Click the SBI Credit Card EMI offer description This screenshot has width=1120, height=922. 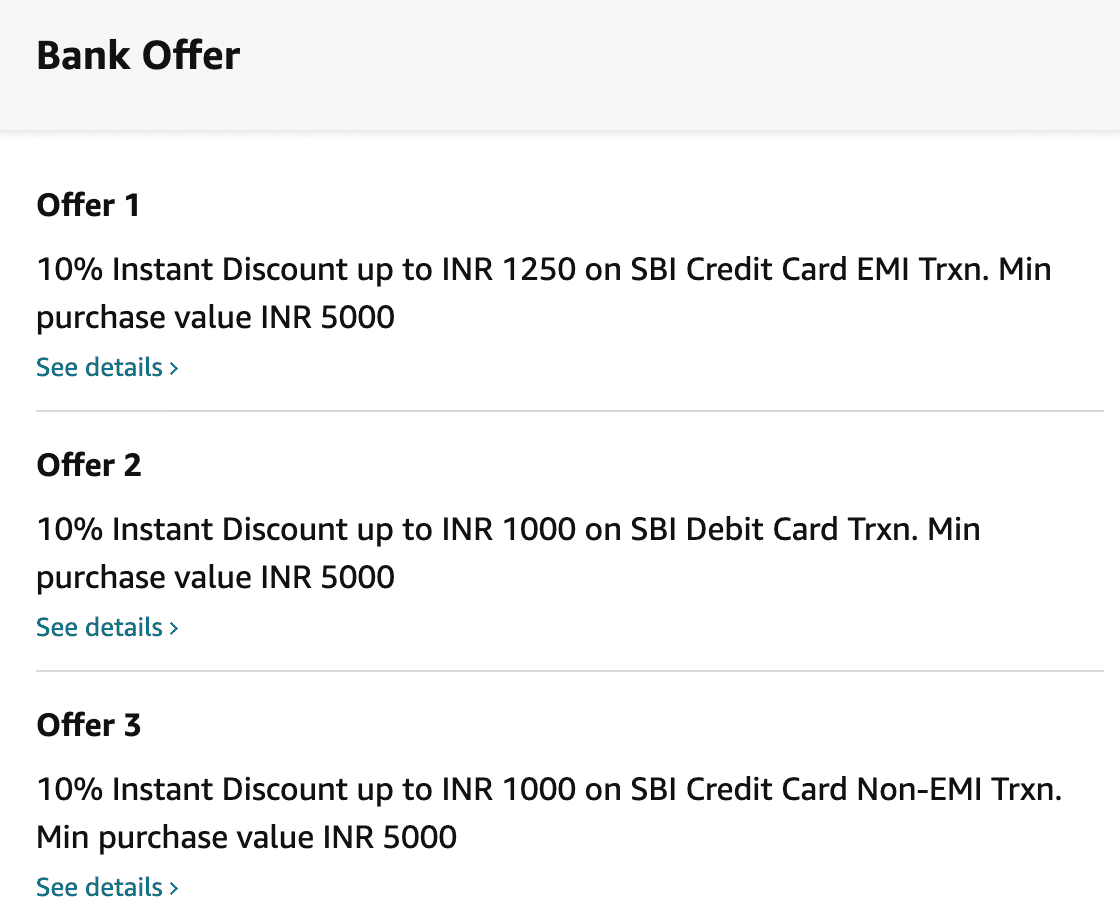[544, 294]
